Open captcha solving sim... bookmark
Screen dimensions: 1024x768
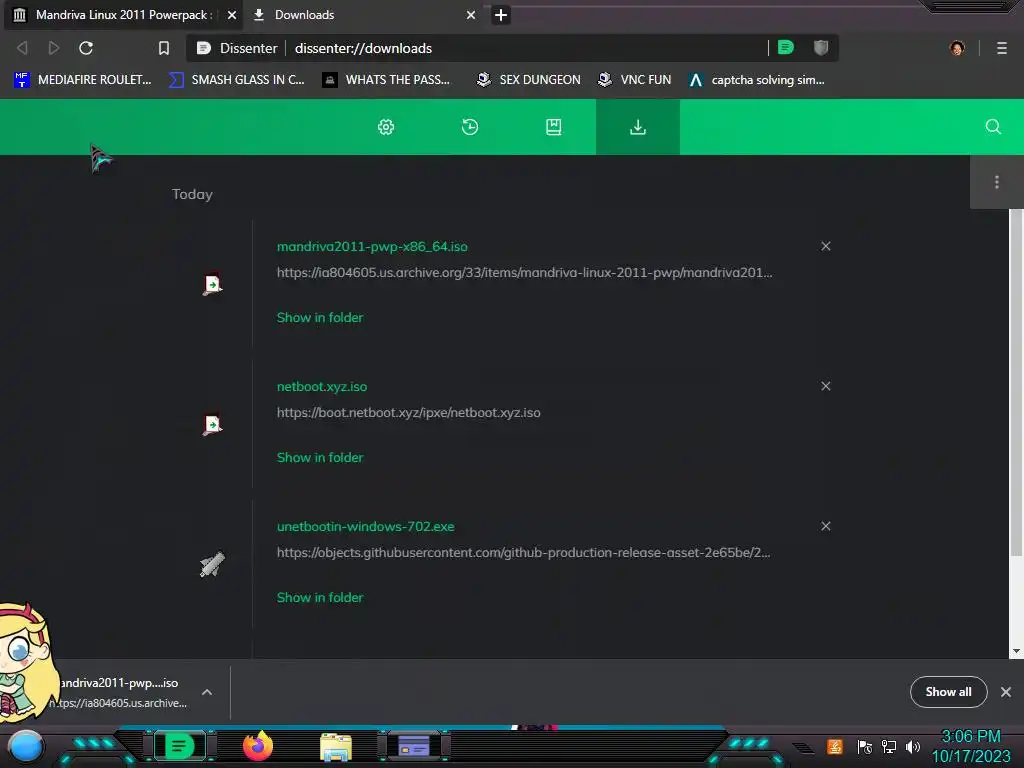[757, 80]
